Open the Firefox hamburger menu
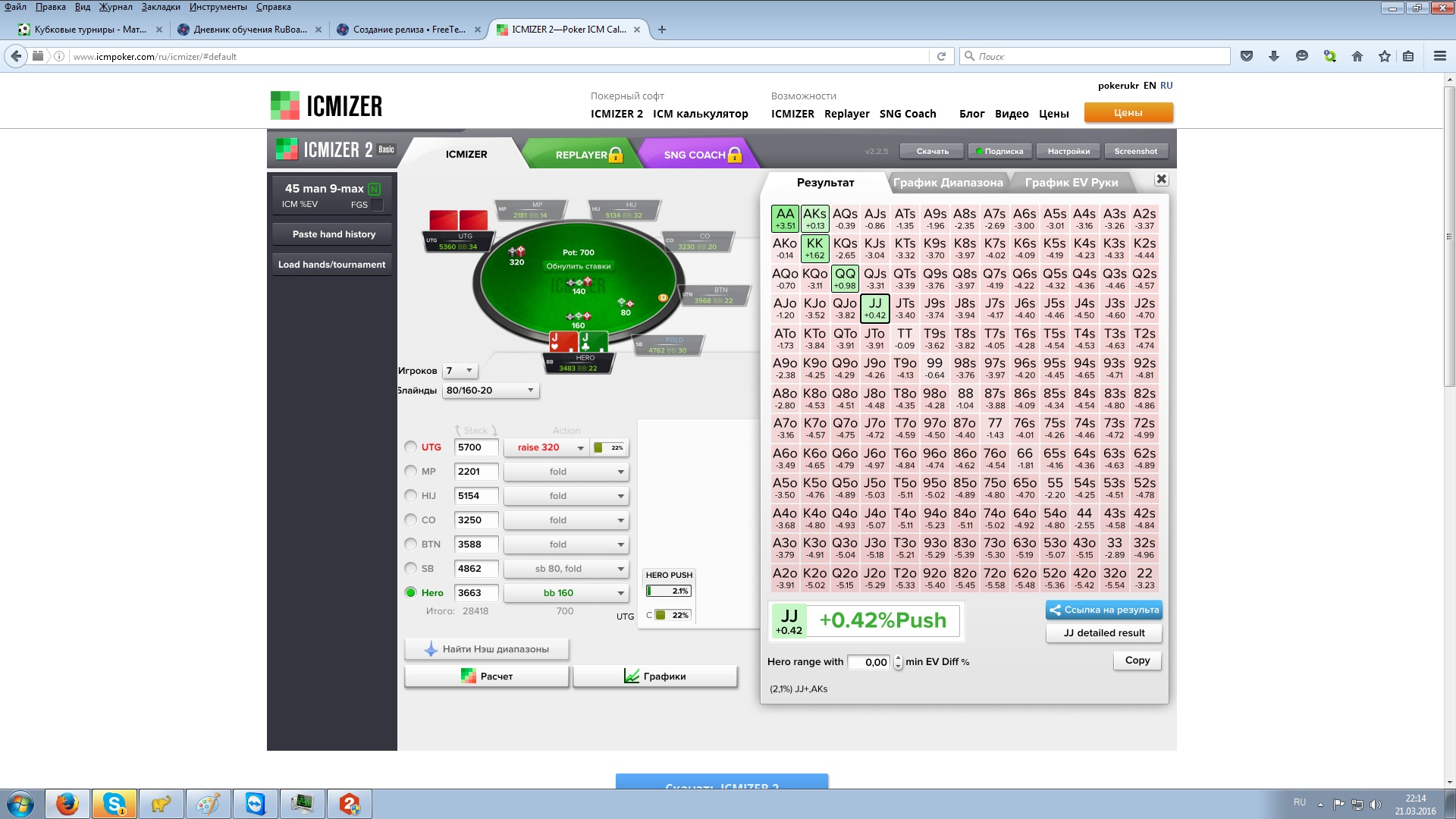1456x819 pixels. click(1439, 56)
